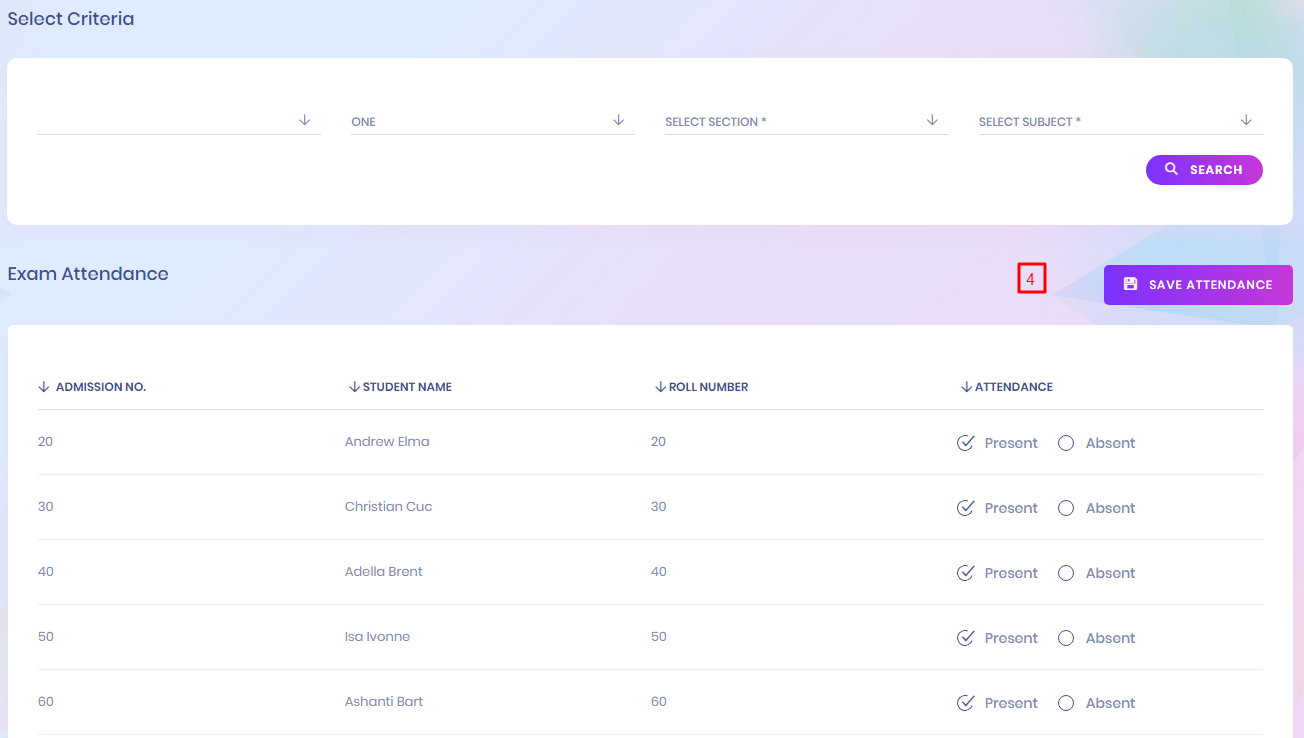Open the Select Section dropdown
The image size is (1304, 738).
pyautogui.click(x=805, y=121)
